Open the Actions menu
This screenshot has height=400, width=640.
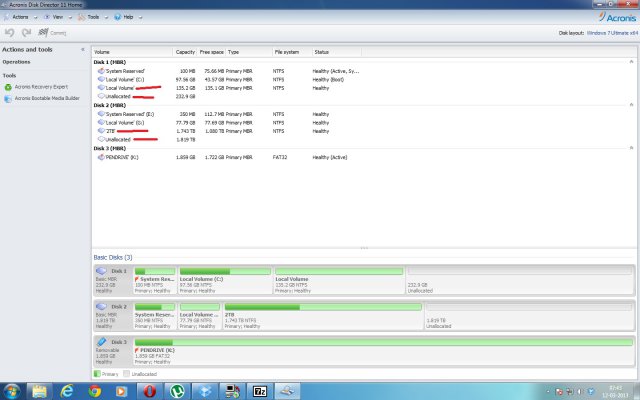(x=16, y=17)
